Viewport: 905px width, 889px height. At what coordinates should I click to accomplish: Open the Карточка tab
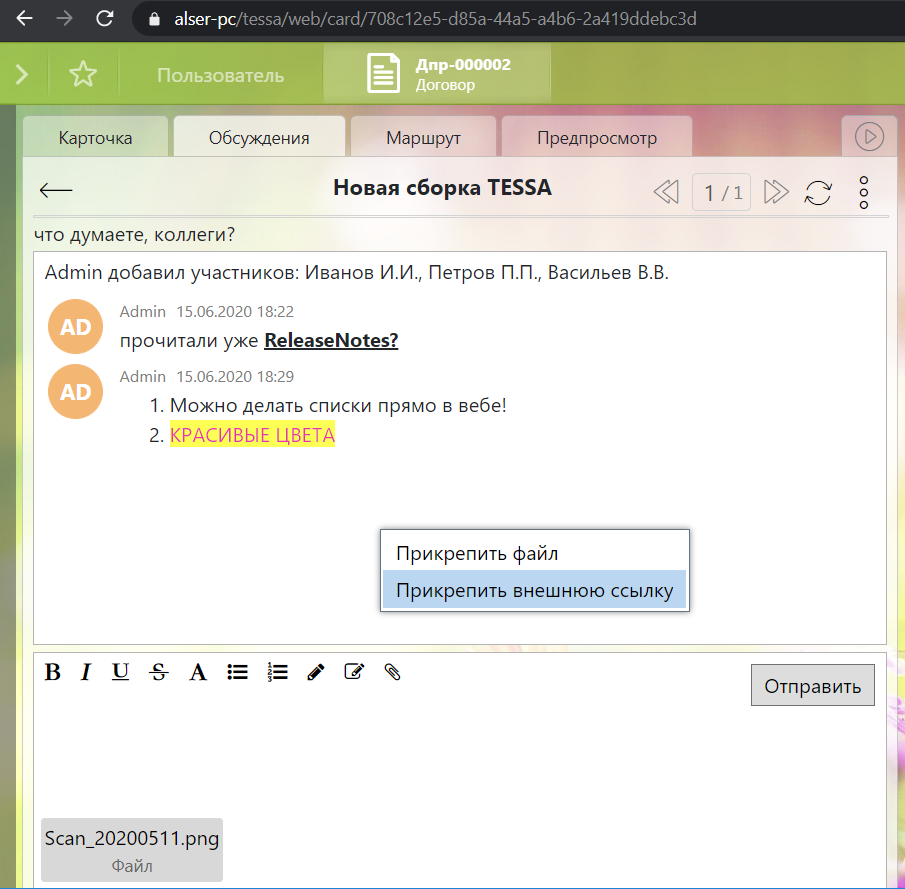95,137
